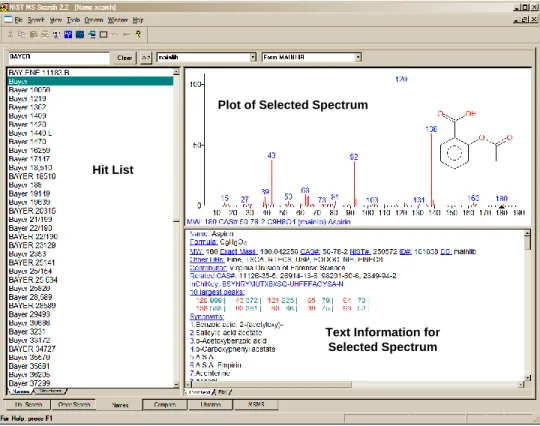The width and height of the screenshot is (540, 426).
Task: Click the 92 peak label in spectrum
Action: (354, 157)
